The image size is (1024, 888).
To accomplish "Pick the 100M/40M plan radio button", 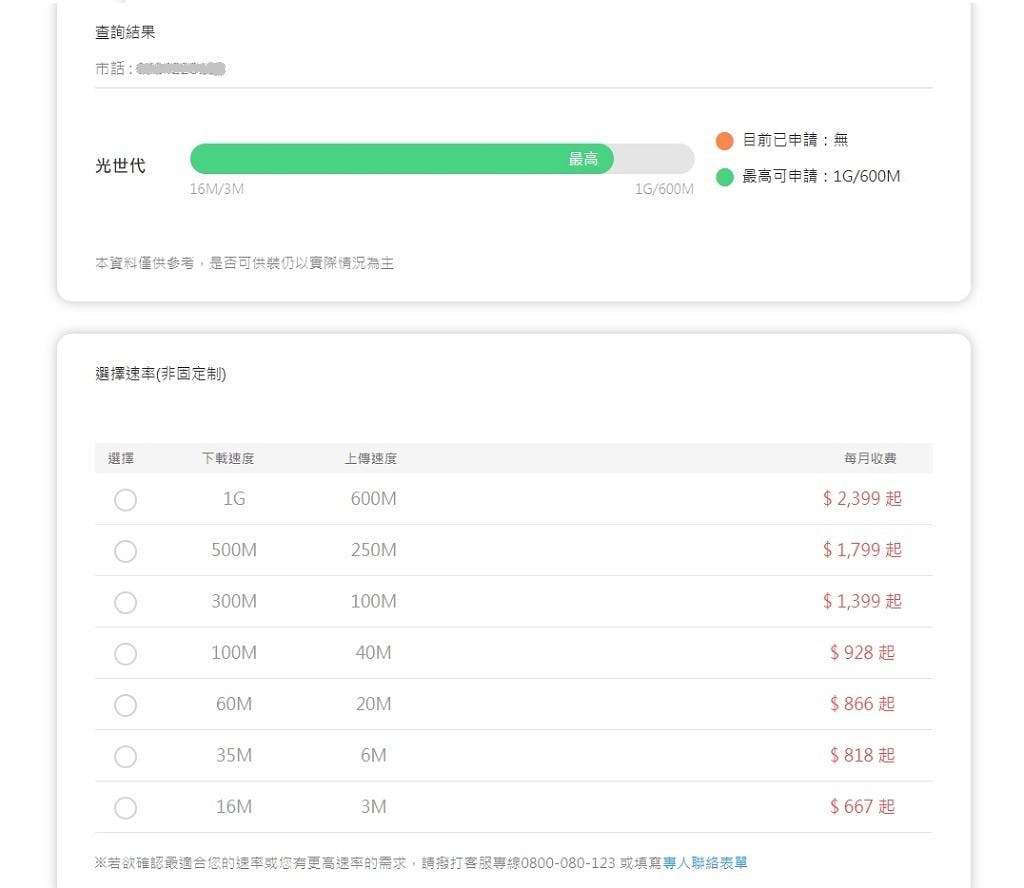I will [125, 654].
